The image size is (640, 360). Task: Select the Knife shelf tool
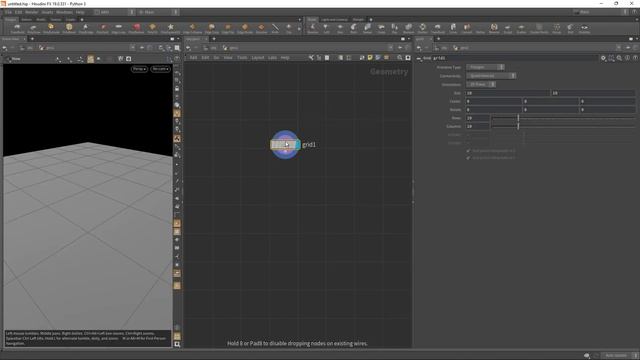(x=275, y=28)
